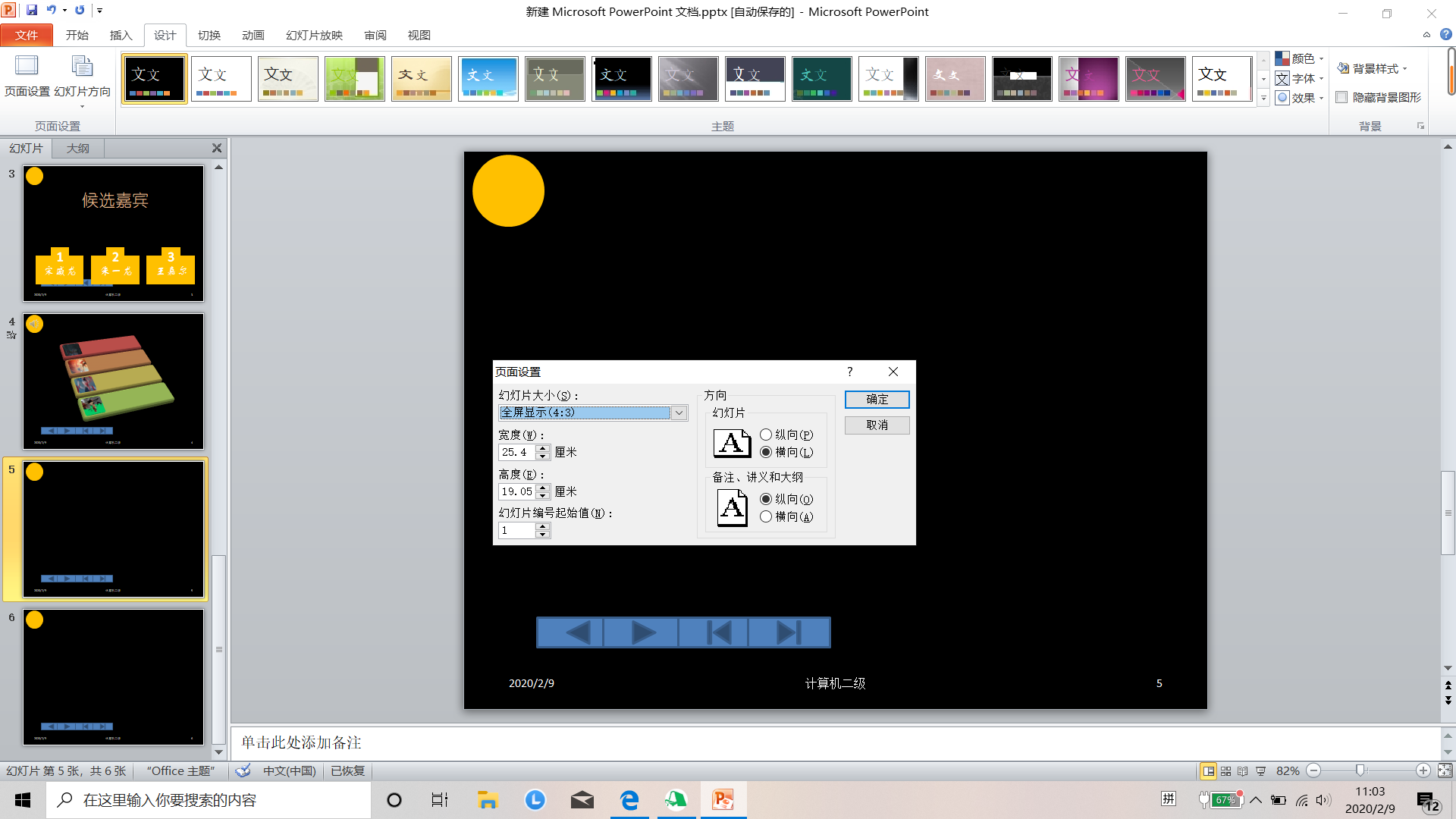1456x819 pixels.
Task: Open the 颜色 theme colors dropdown
Action: click(x=1300, y=58)
